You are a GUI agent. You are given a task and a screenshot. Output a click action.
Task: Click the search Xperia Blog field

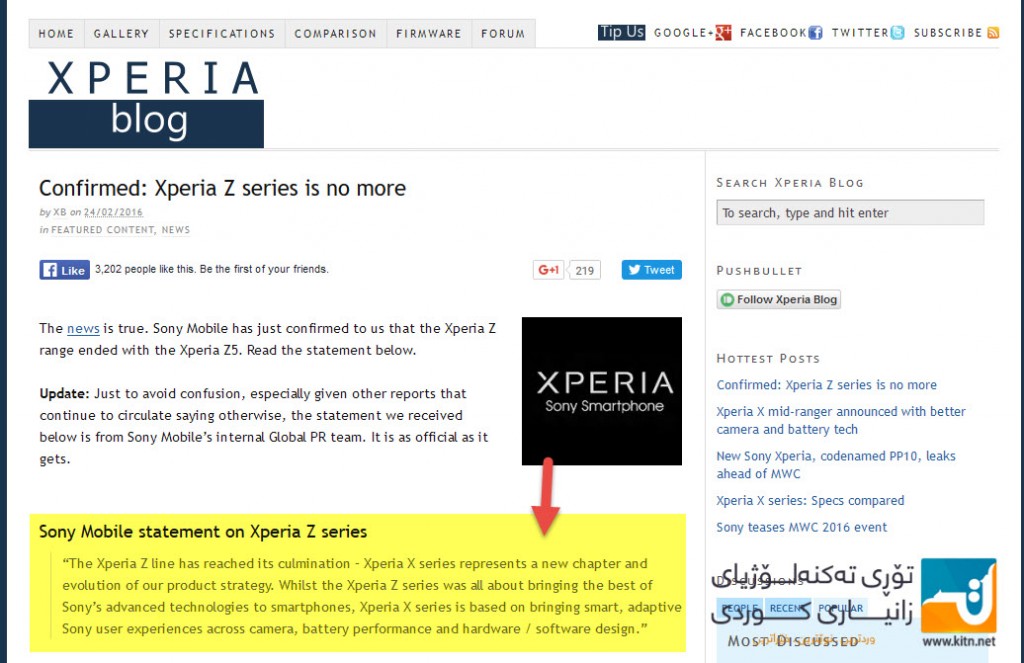point(850,212)
